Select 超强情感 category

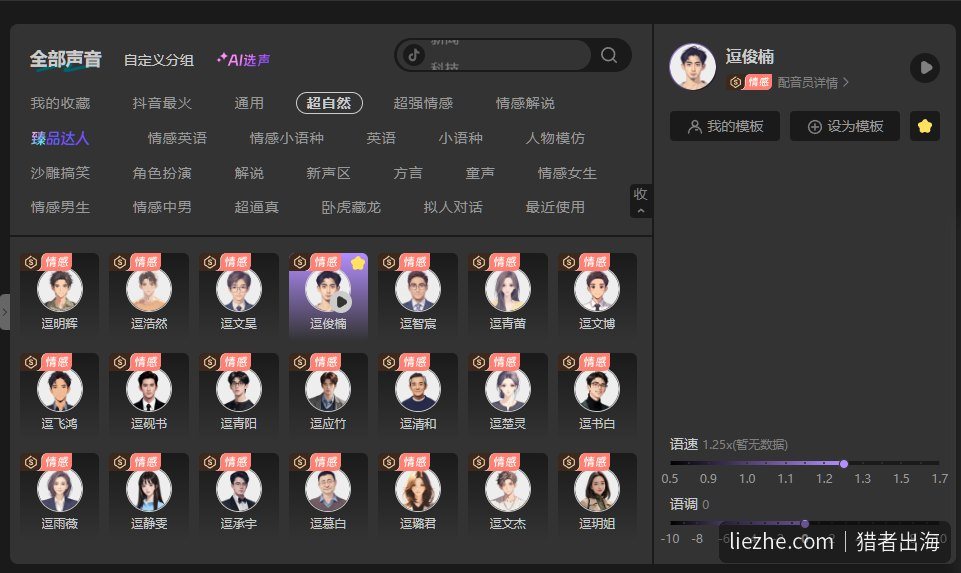coord(423,103)
